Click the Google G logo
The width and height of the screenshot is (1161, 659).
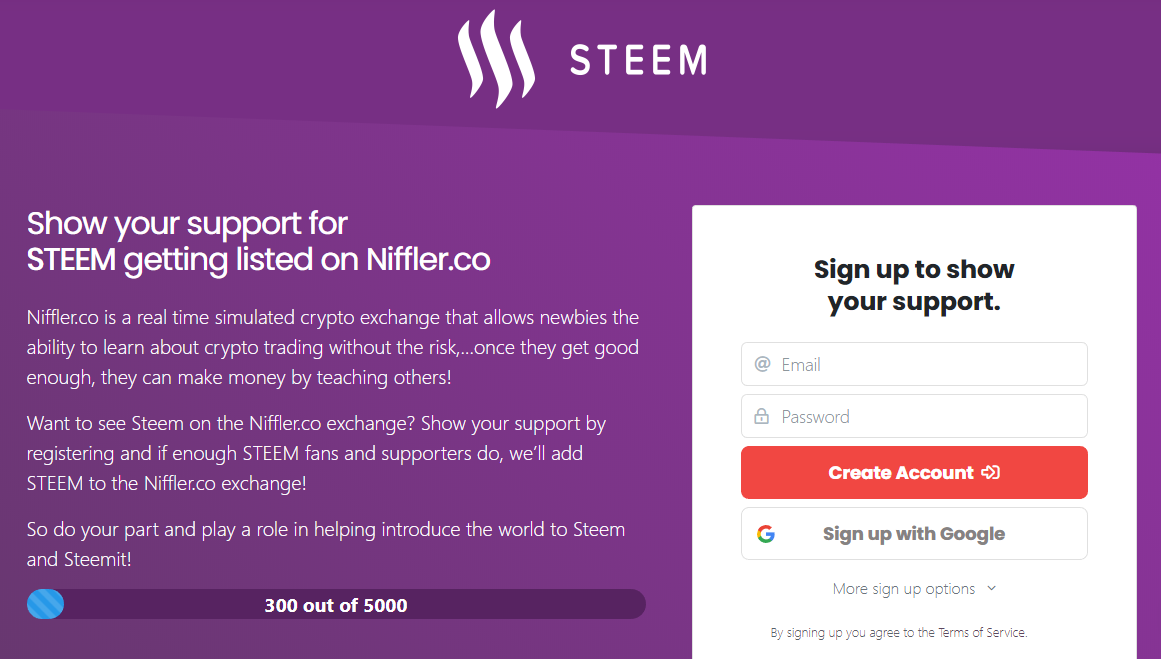pyautogui.click(x=766, y=534)
